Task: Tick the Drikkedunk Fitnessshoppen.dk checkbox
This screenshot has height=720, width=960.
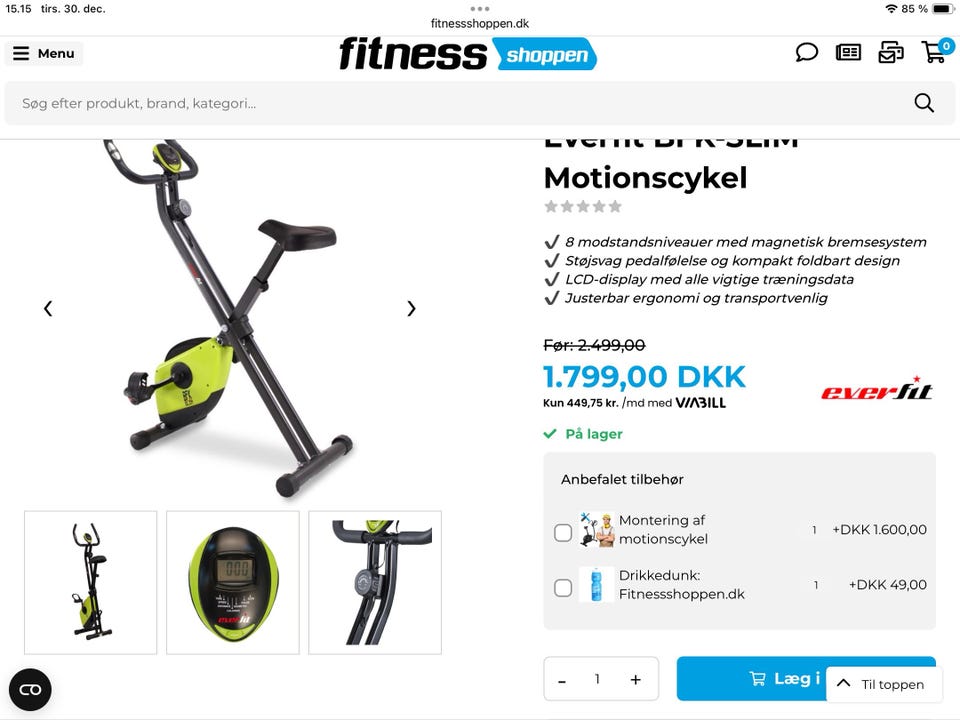Action: pos(563,588)
